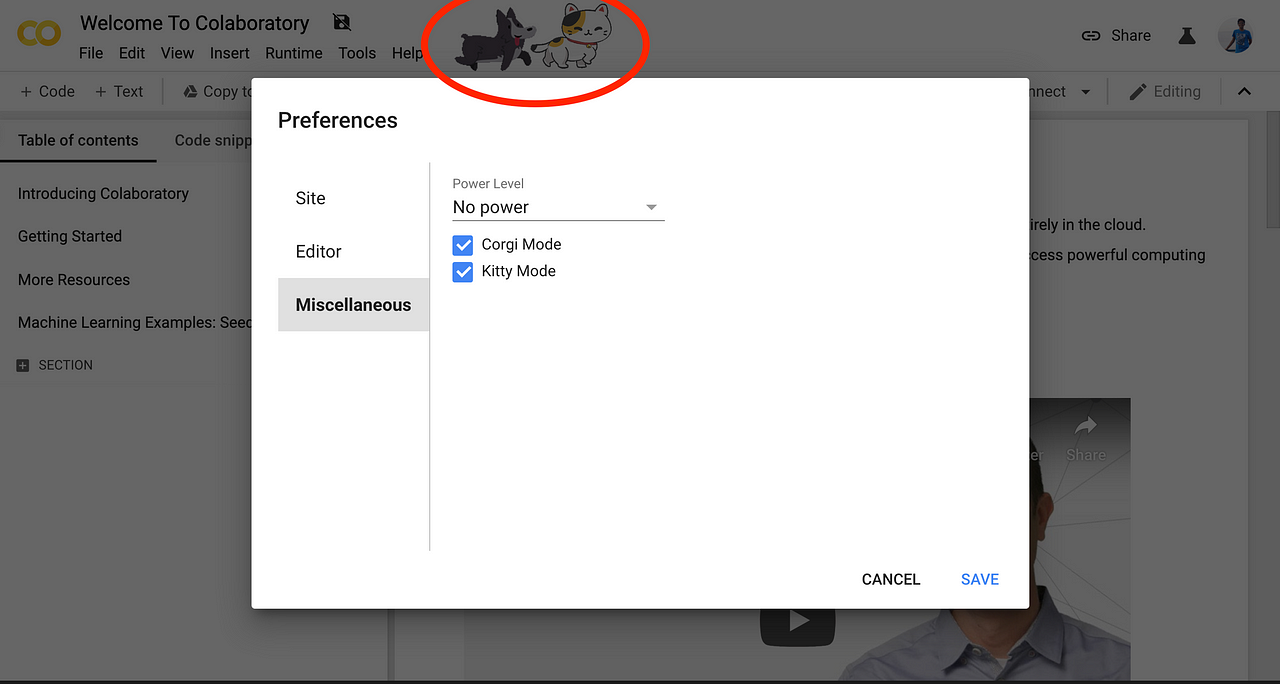The height and width of the screenshot is (684, 1280).
Task: Click the Editing mode label
Action: (x=1177, y=91)
